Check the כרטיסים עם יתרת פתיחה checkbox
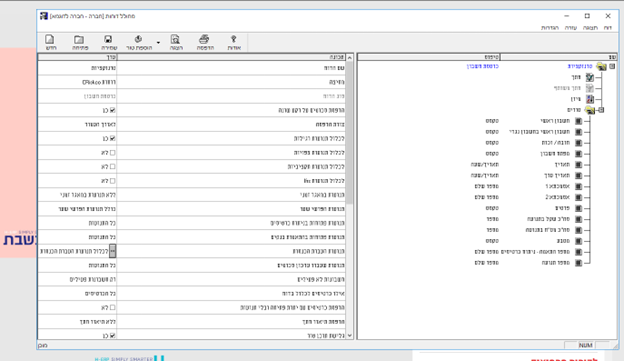This screenshot has height=361, width=624. click(113, 308)
